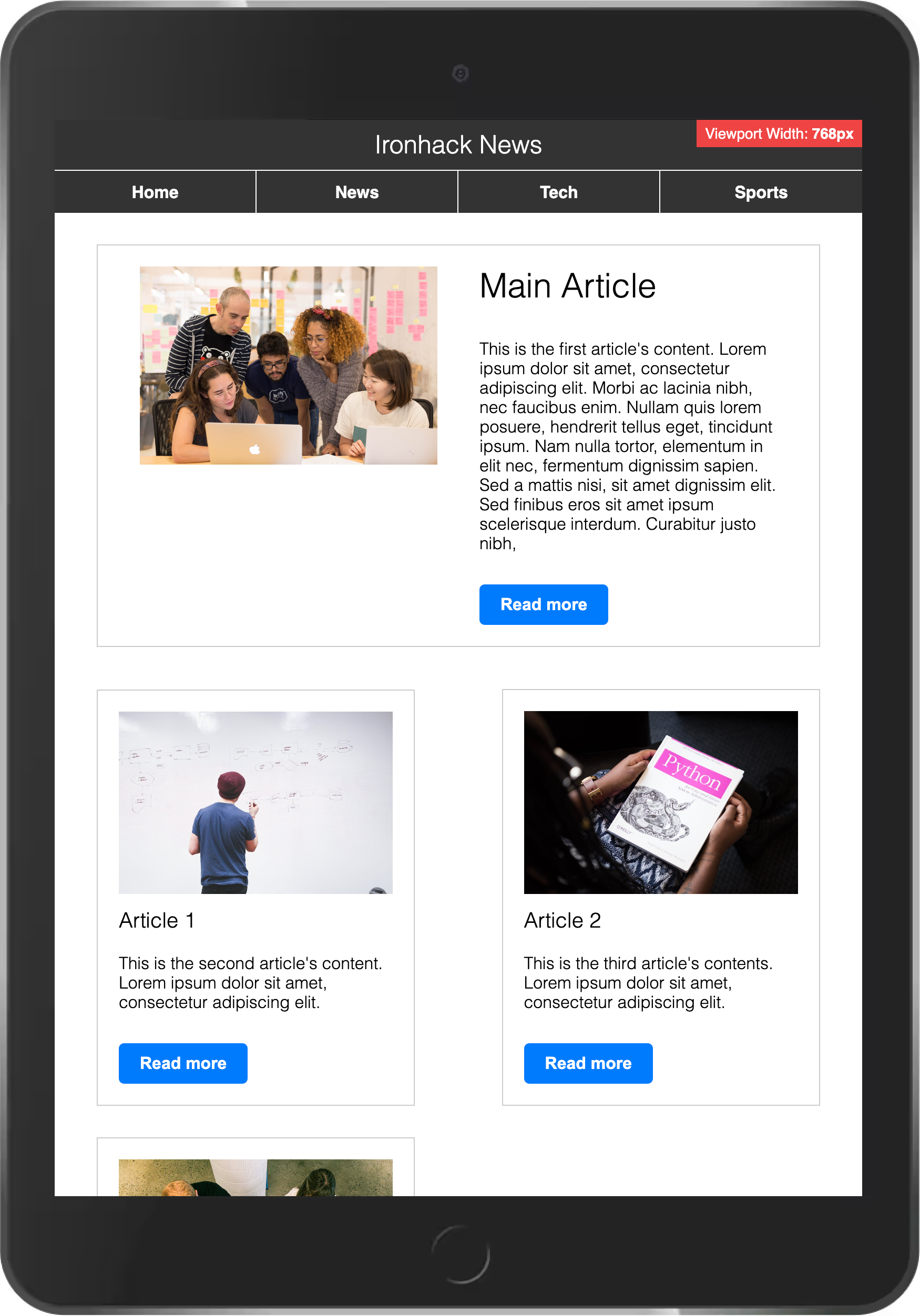
Task: Open the Article 1 whiteboard photo
Action: tap(255, 803)
